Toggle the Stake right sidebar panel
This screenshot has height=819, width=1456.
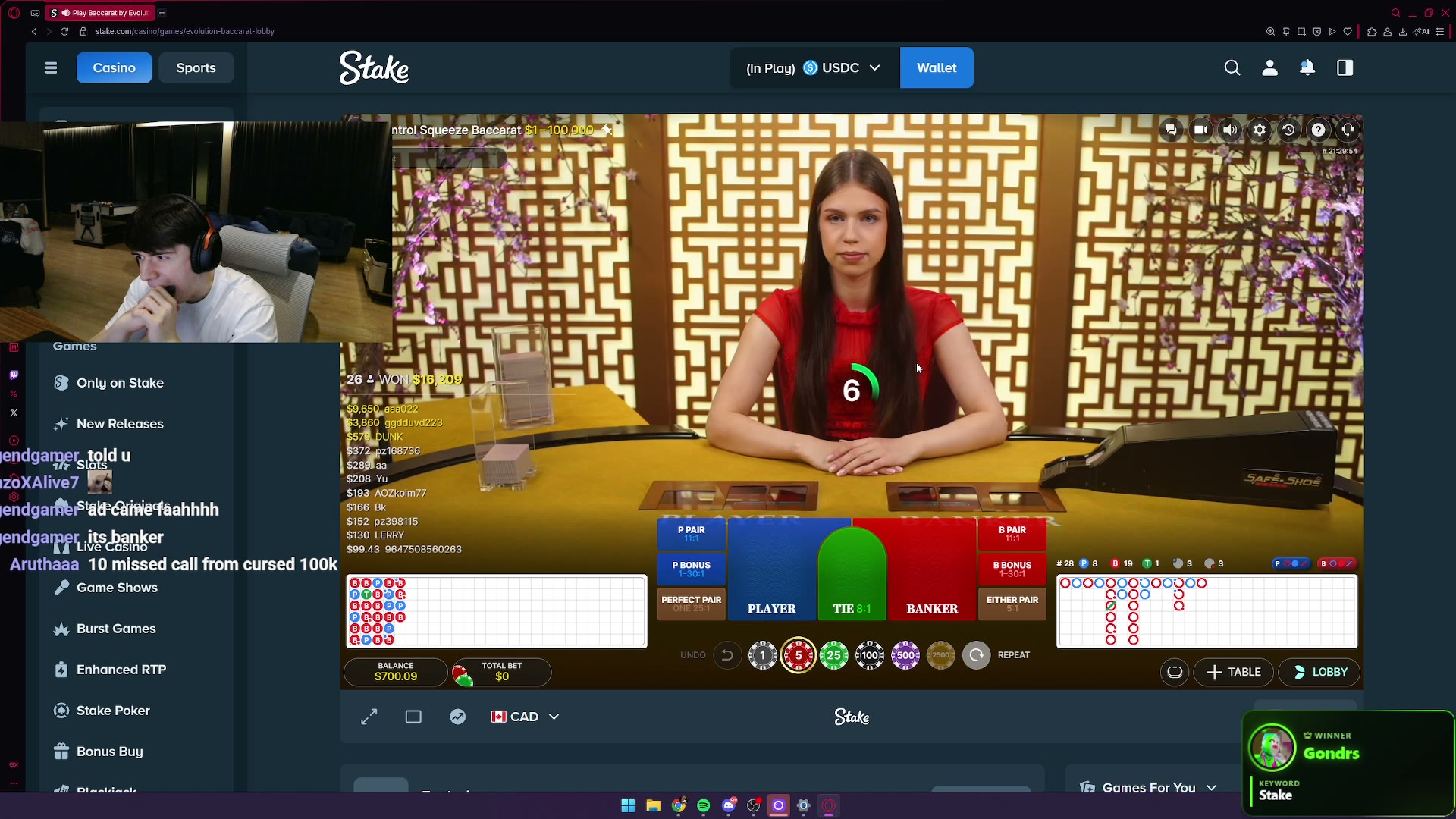[x=1345, y=68]
